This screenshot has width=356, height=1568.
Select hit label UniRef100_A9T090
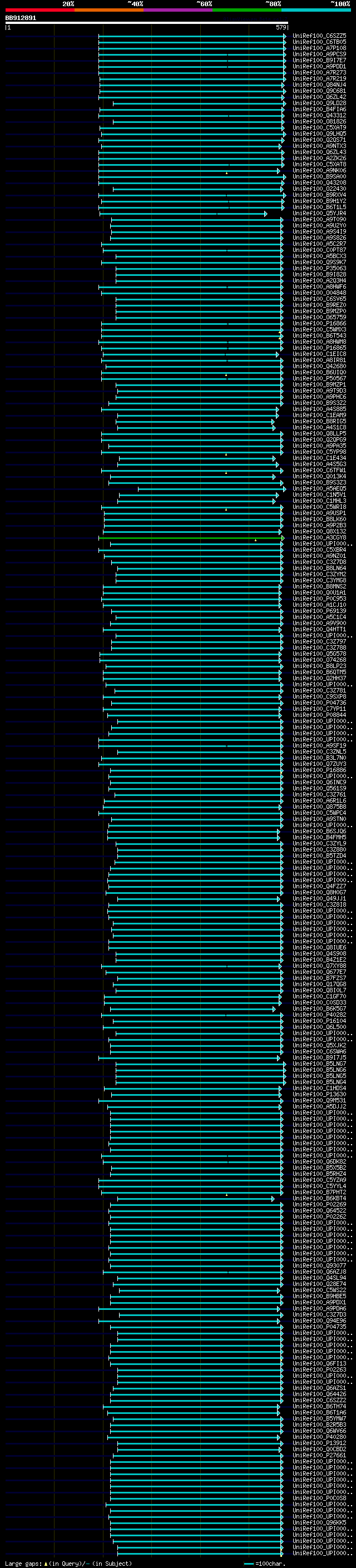click(319, 219)
